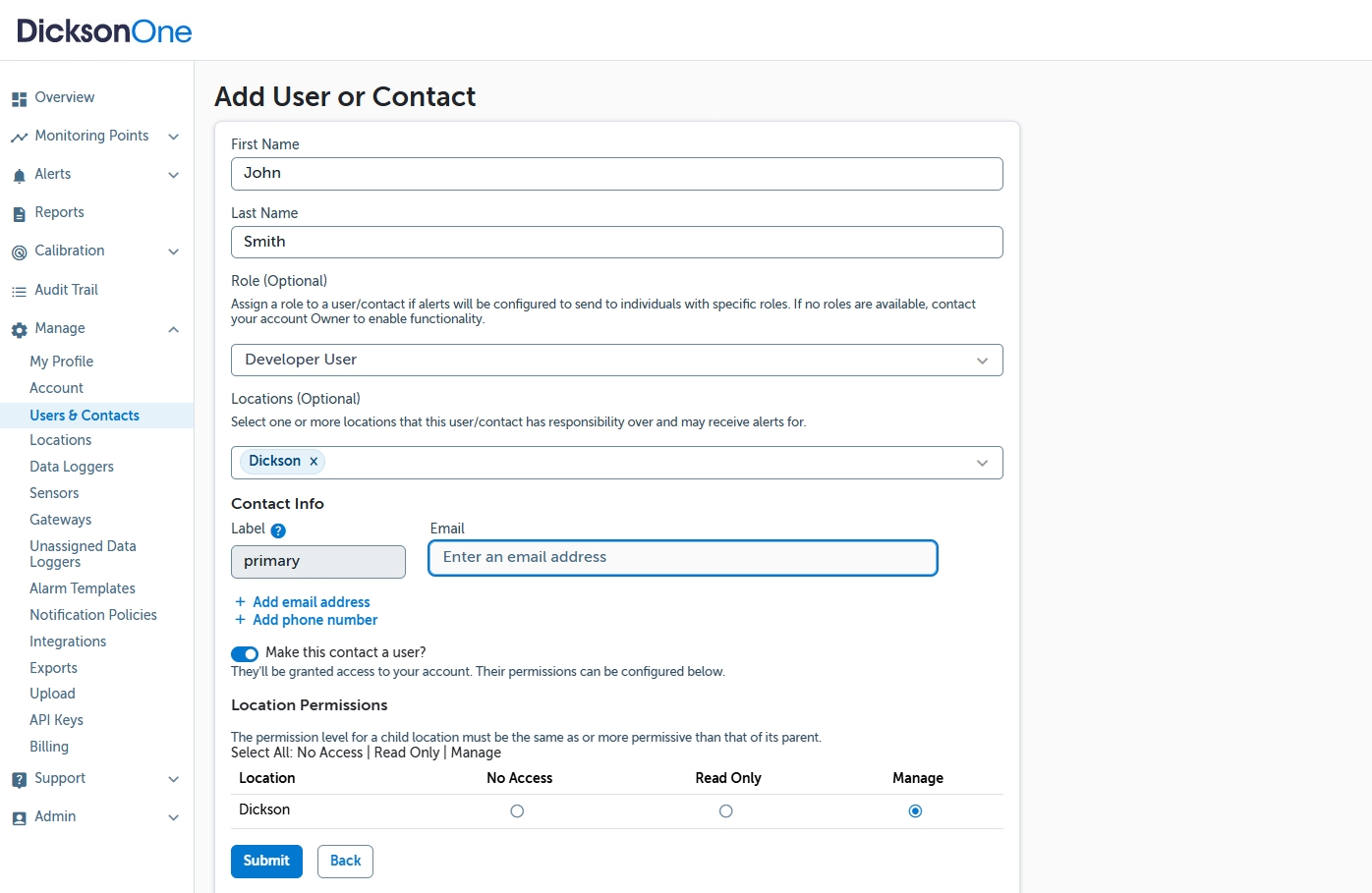Click the Email address input field
Viewport: 1372px width, 893px height.
click(682, 558)
